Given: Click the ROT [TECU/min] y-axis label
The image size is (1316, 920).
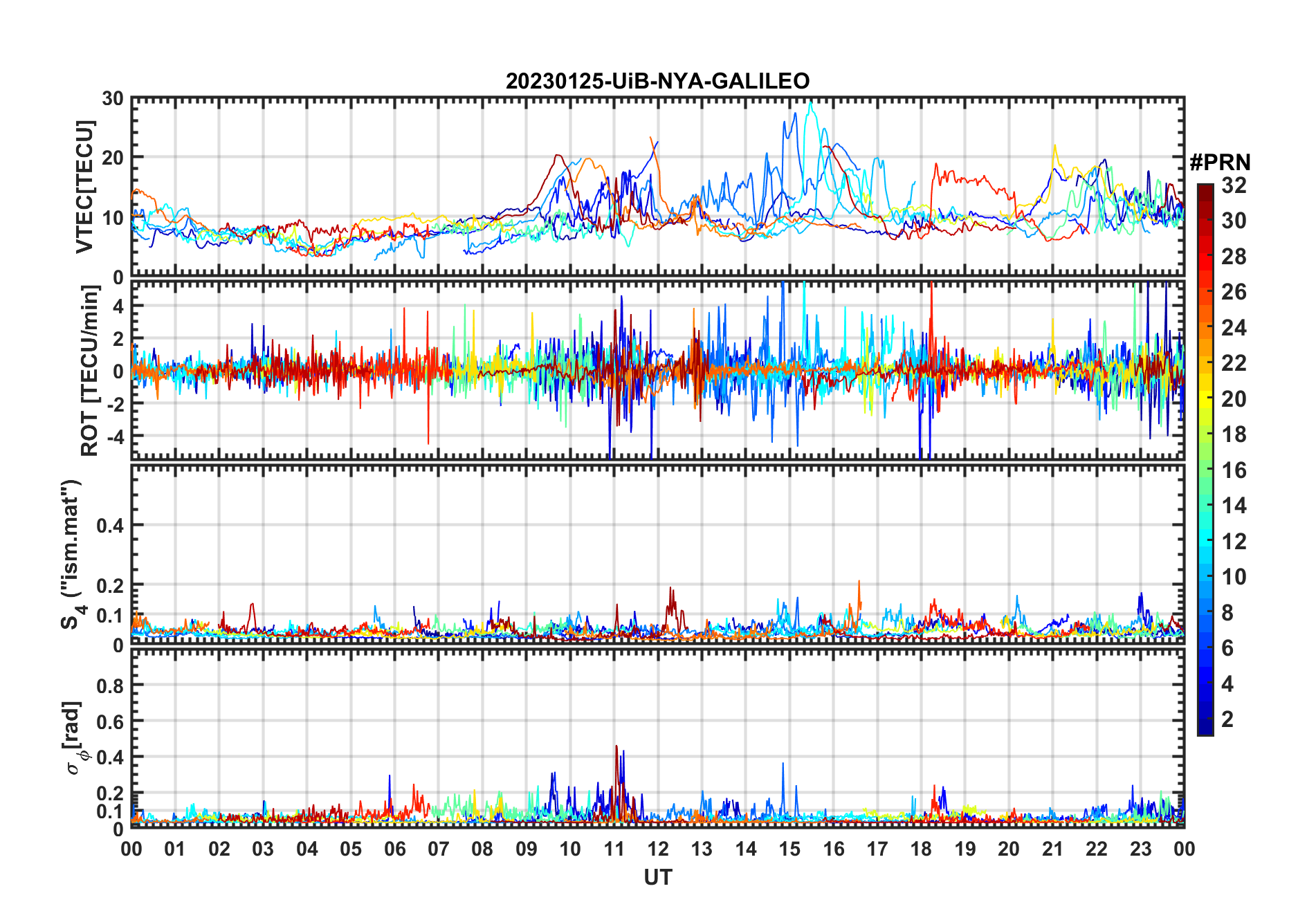Looking at the screenshot, I should [90, 371].
